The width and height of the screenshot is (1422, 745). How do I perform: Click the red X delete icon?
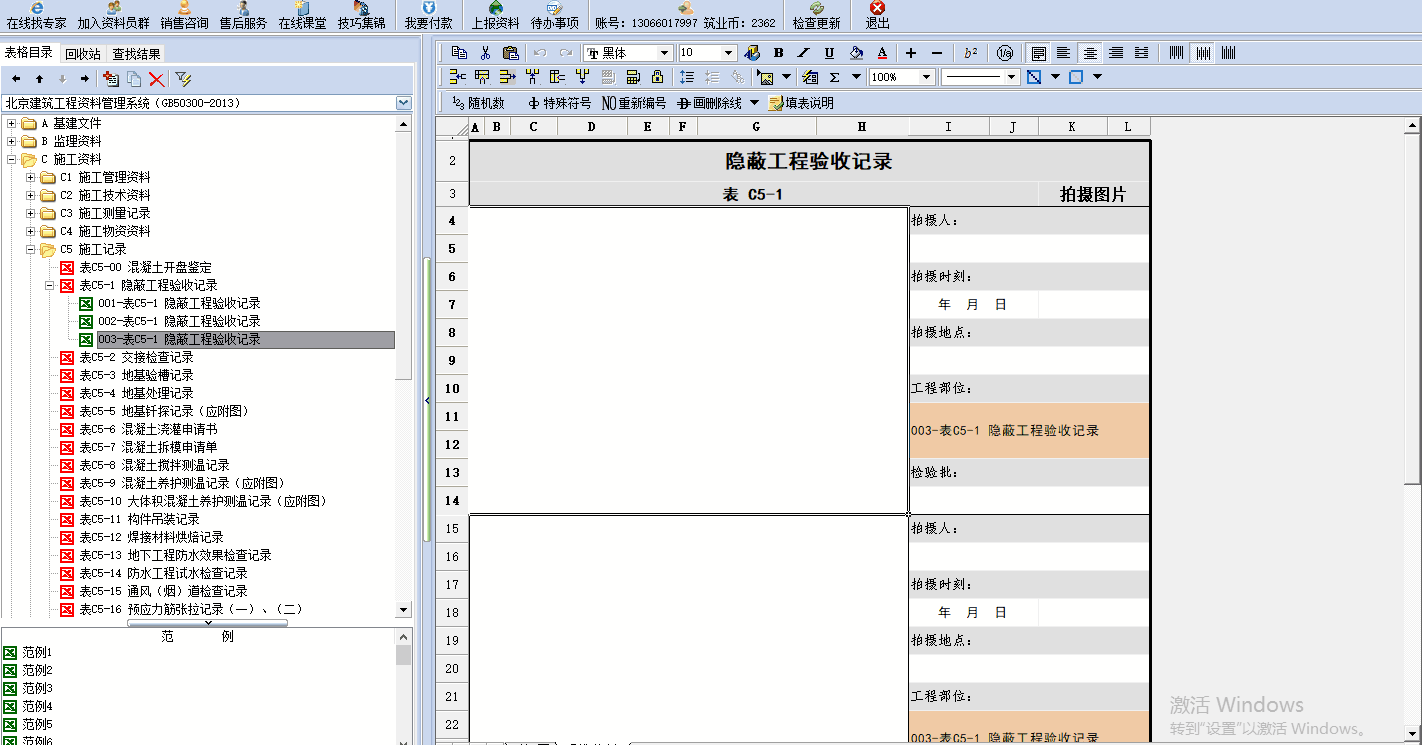click(157, 79)
